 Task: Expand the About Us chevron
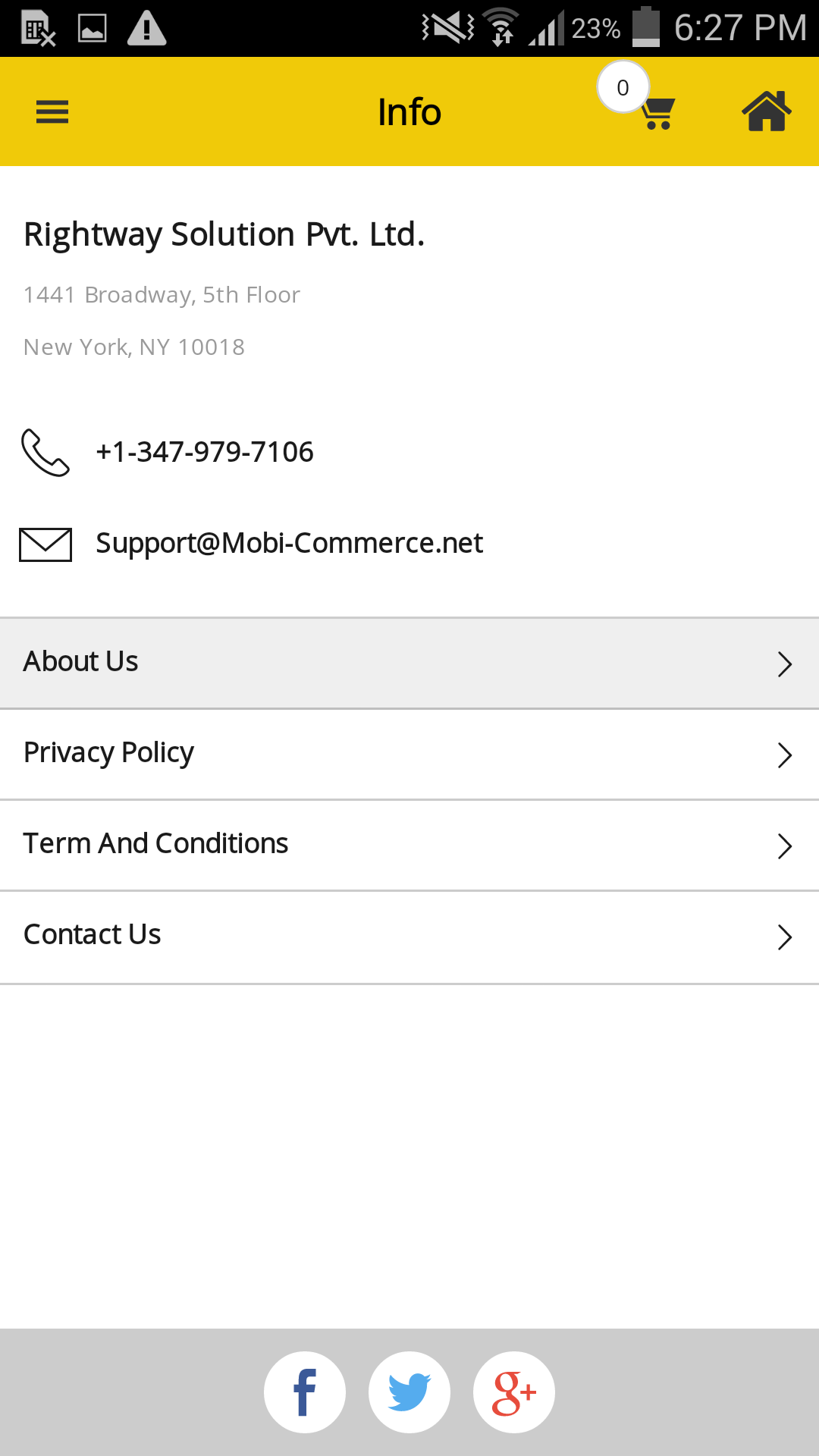pos(785,664)
